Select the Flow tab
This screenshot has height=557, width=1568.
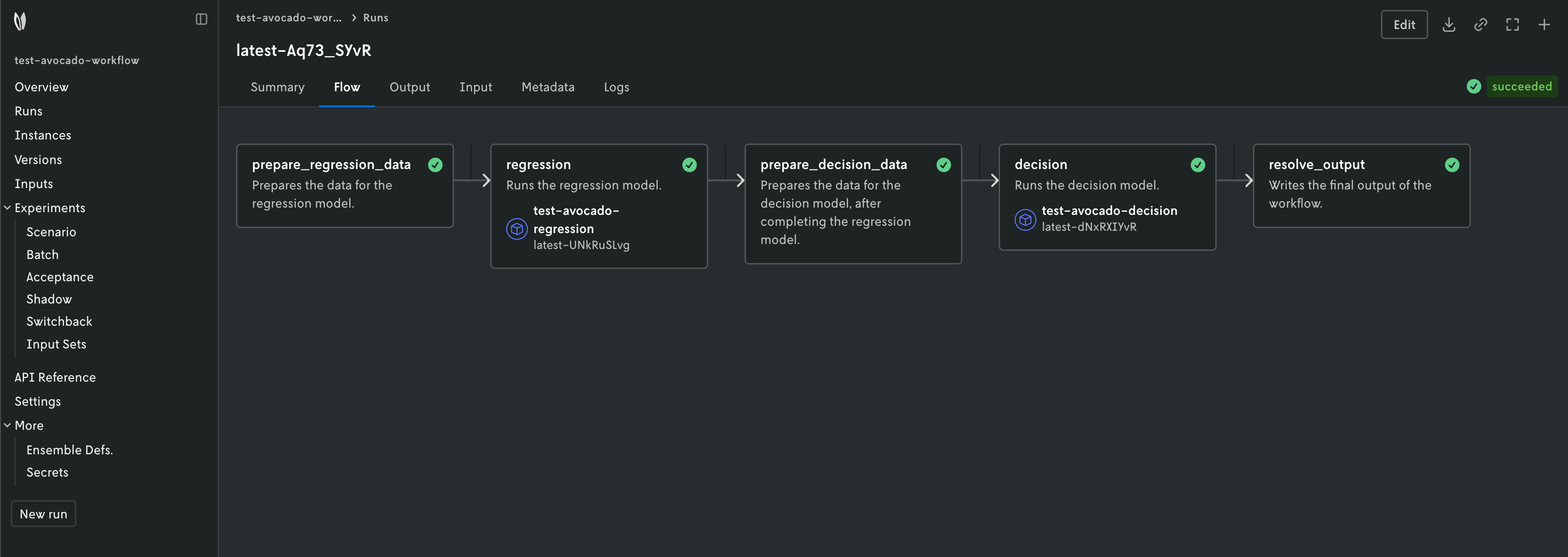tap(347, 87)
